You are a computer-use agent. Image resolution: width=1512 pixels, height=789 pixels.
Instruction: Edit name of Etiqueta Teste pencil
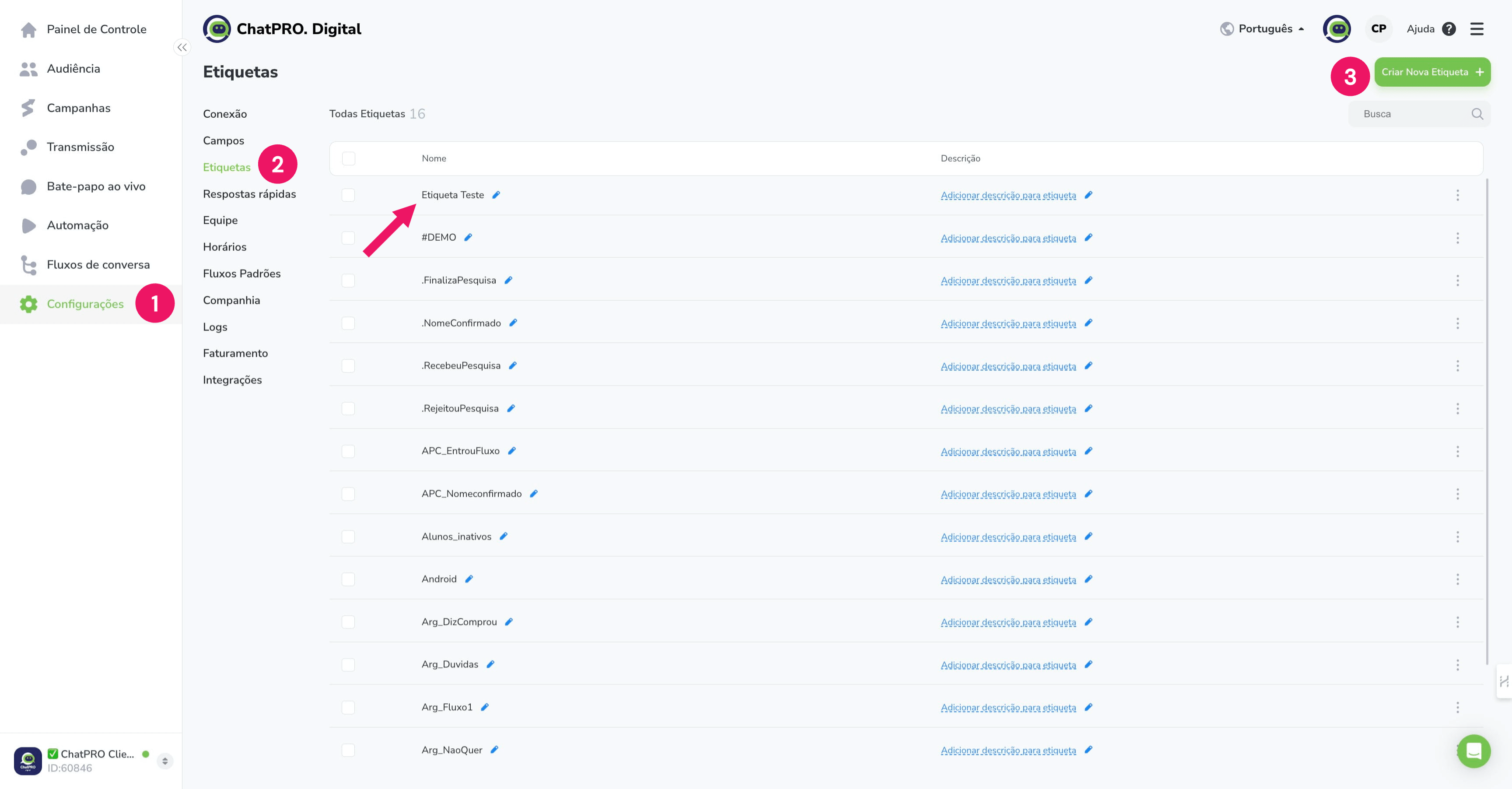(496, 195)
